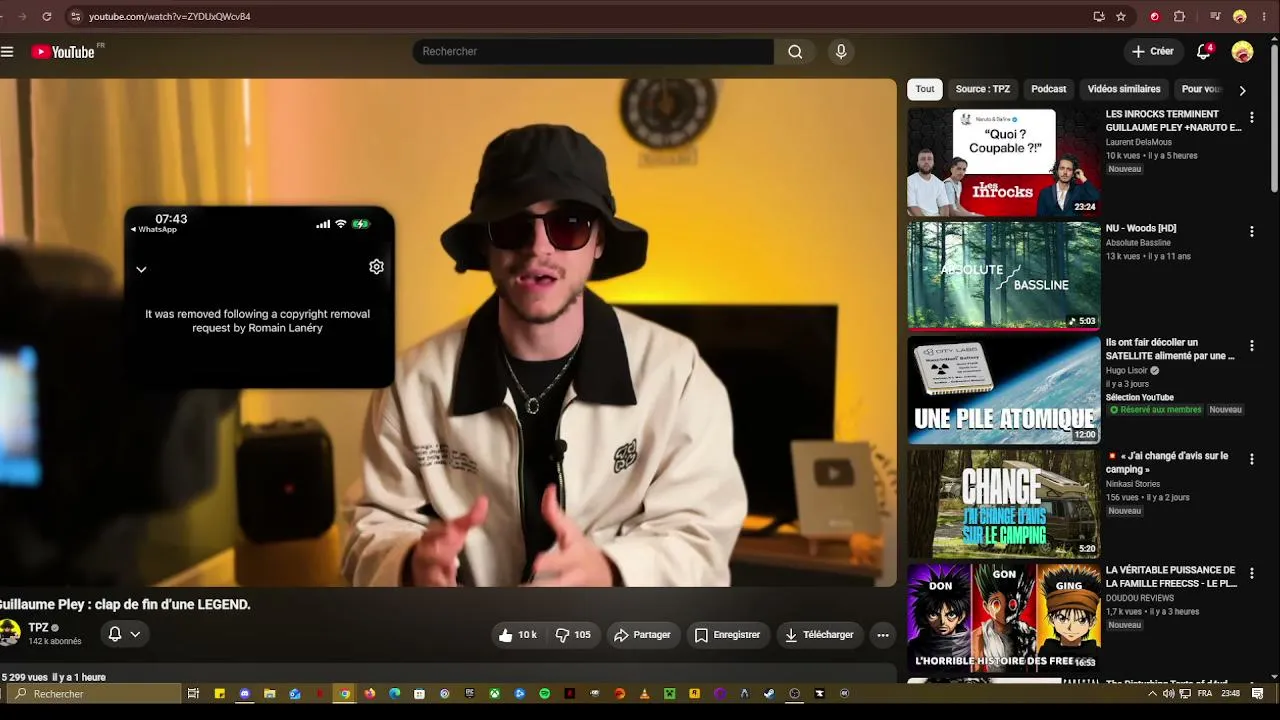Click the Enregistrer button
1280x720 pixels.
click(727, 635)
